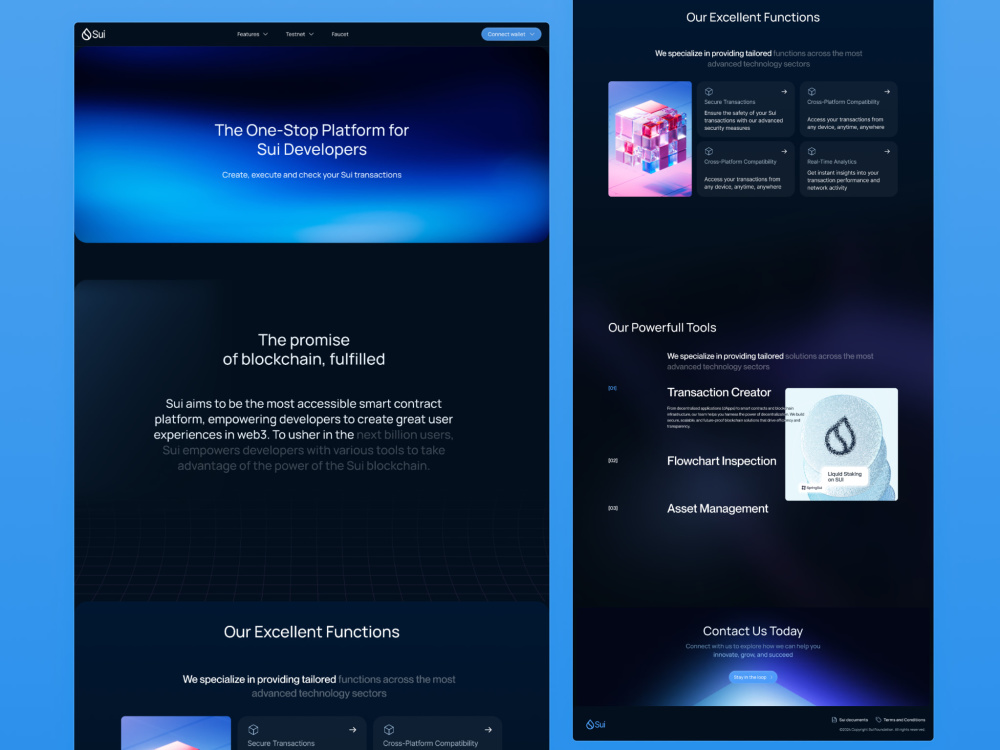This screenshot has height=750, width=1000.
Task: Click 'Cross-Platform Compatibility' title on left page card
Action: [430, 744]
